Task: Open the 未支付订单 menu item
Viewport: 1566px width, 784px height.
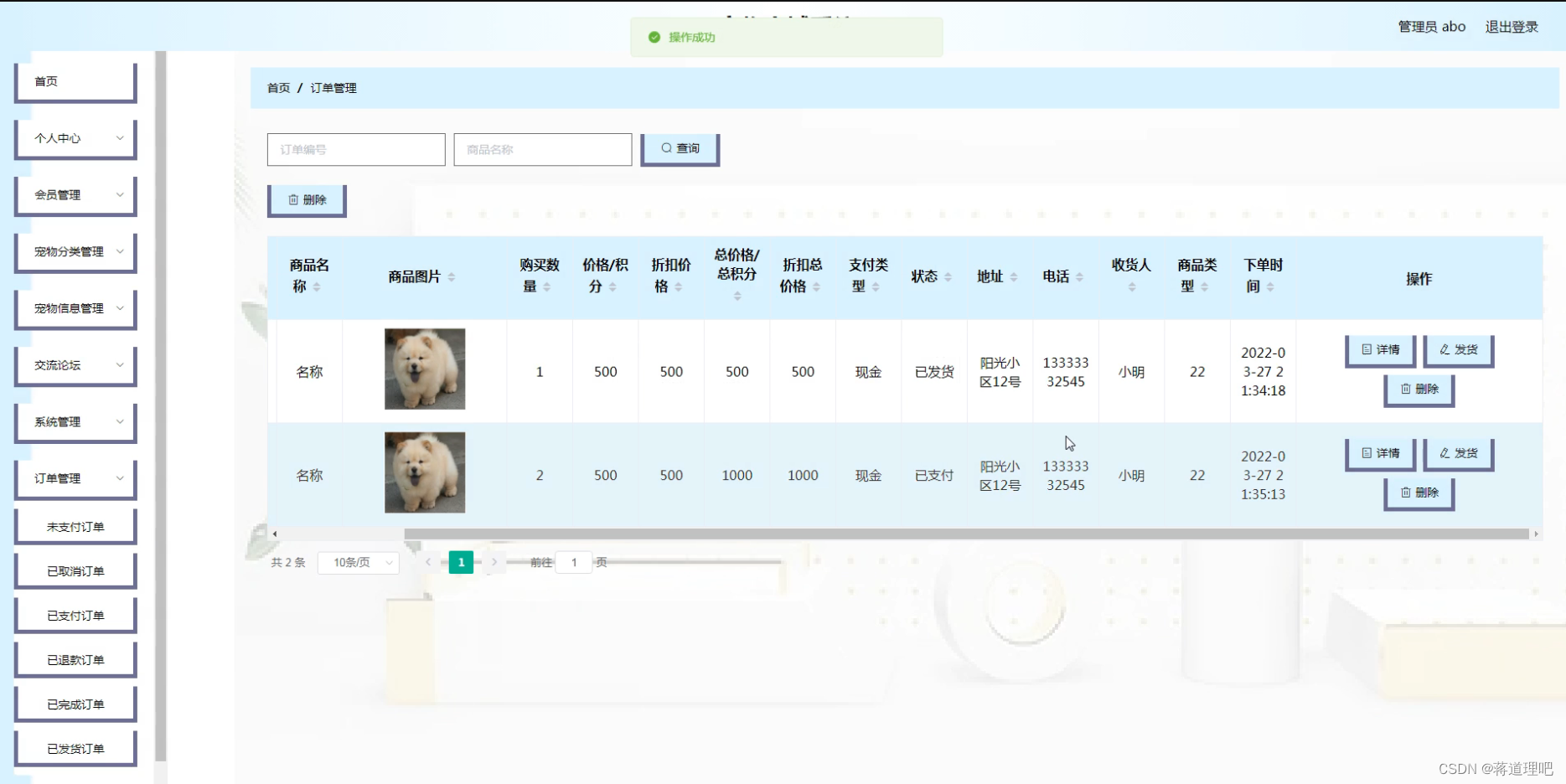Action: pos(75,525)
